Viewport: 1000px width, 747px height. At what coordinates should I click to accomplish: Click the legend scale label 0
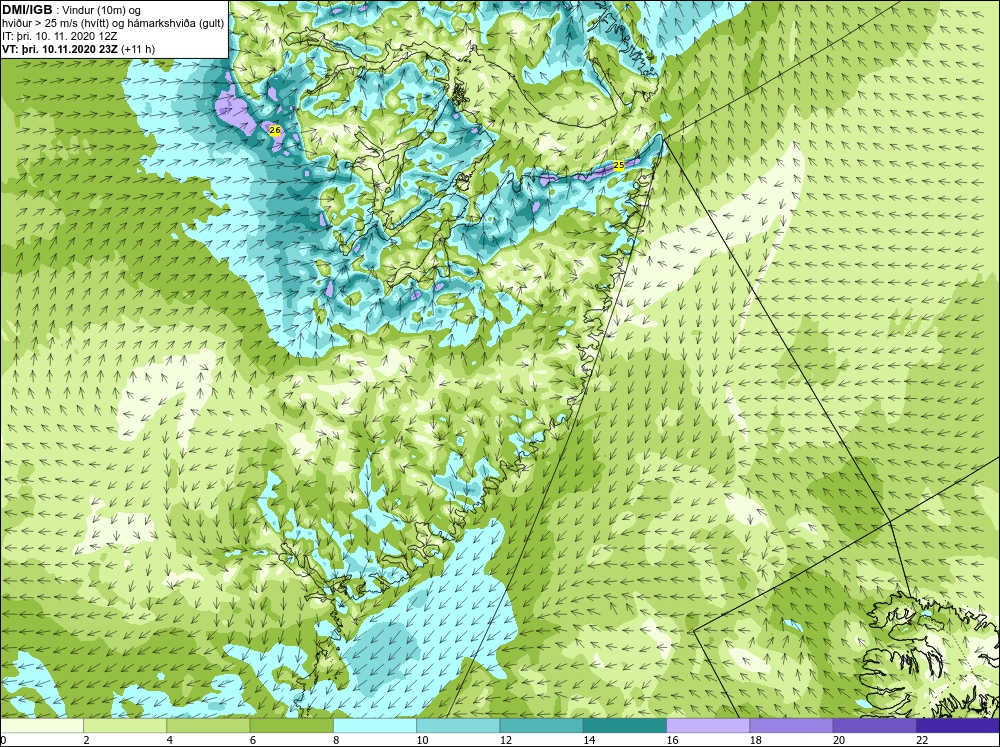pyautogui.click(x=3, y=740)
